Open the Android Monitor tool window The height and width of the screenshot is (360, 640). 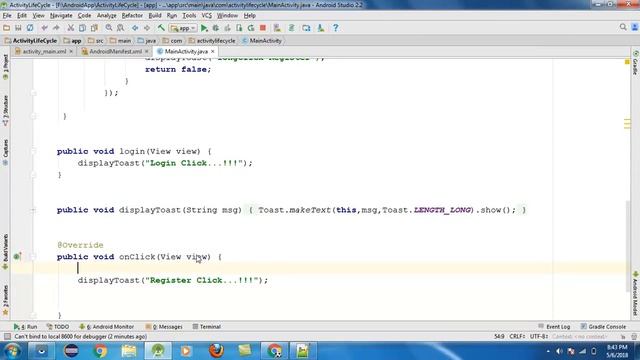point(107,327)
